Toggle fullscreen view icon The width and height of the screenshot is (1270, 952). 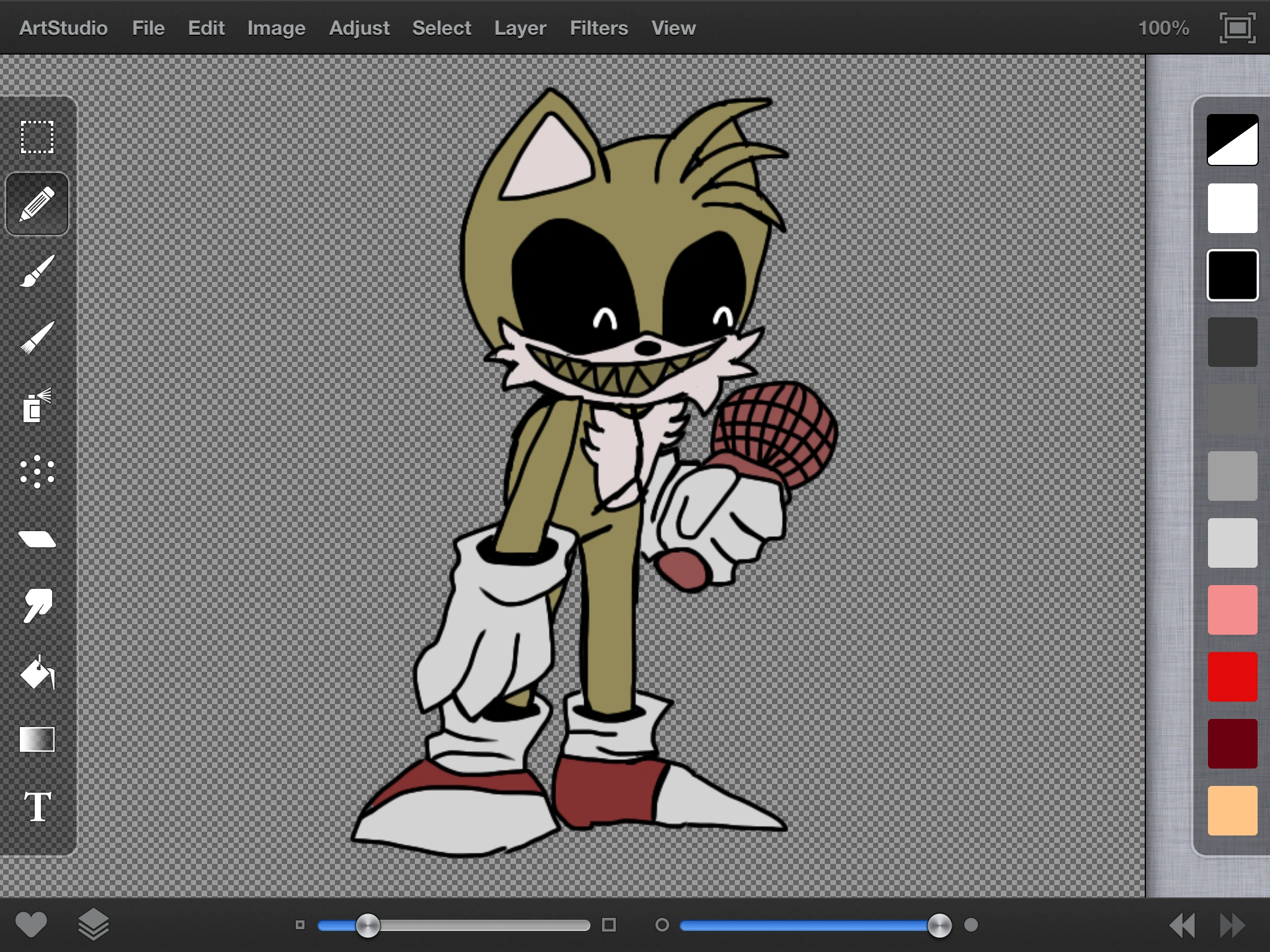[x=1237, y=28]
